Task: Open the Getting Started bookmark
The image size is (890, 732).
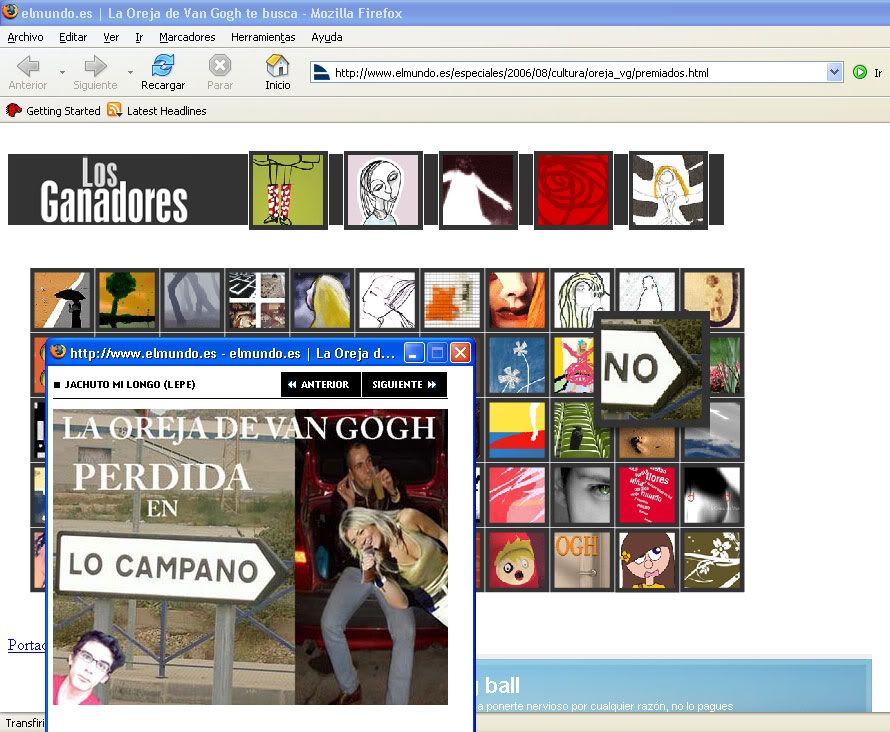Action: 53,111
